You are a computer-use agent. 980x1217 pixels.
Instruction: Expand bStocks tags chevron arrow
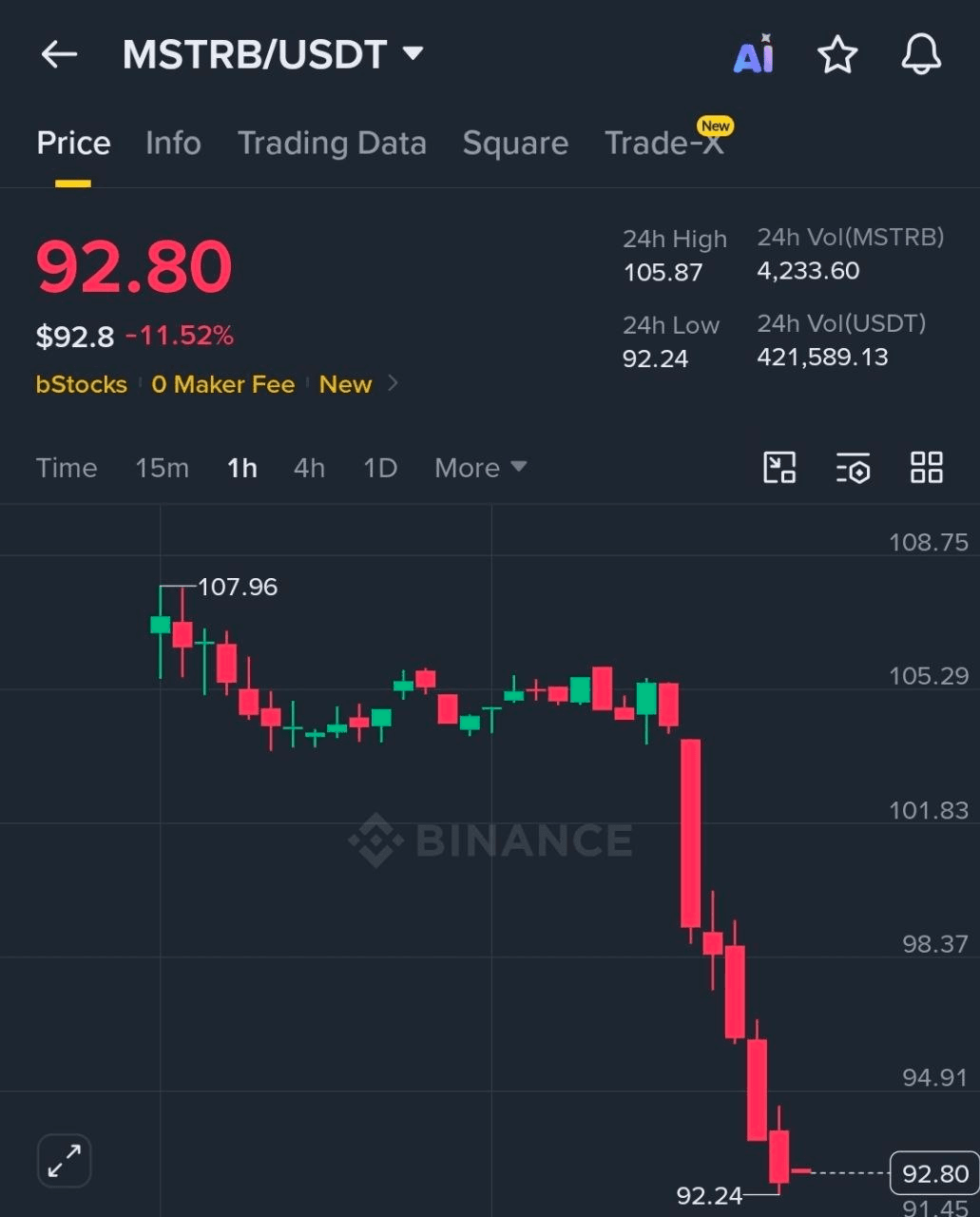click(x=394, y=384)
